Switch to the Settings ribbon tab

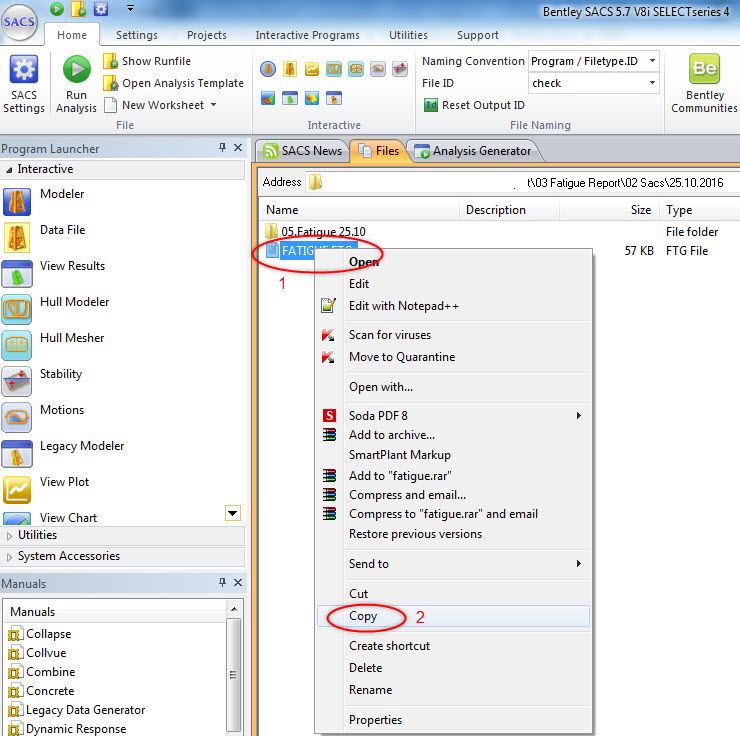point(137,35)
